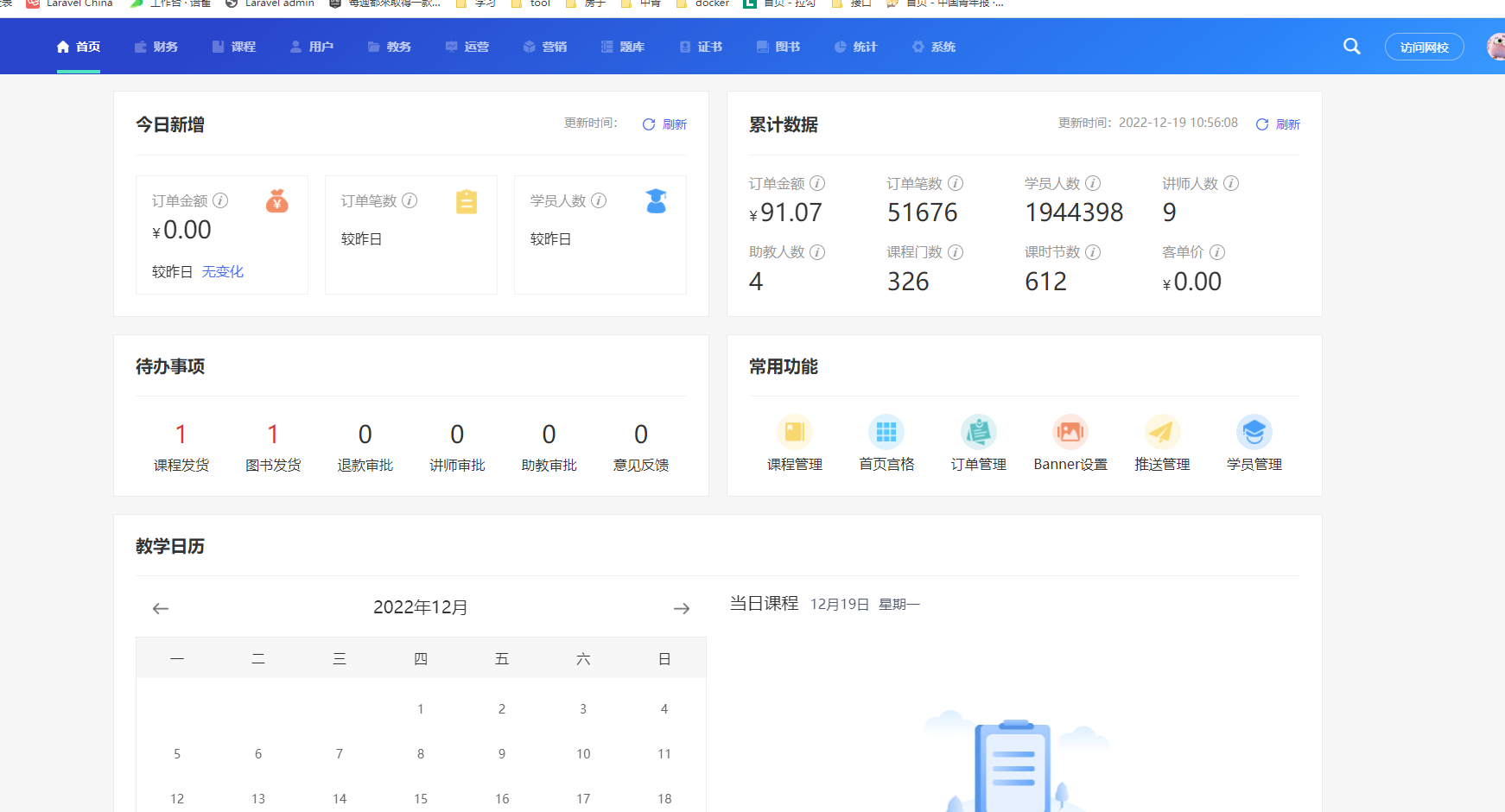1505x812 pixels.
Task: Open 讲师审批 pending item
Action: [x=457, y=447]
